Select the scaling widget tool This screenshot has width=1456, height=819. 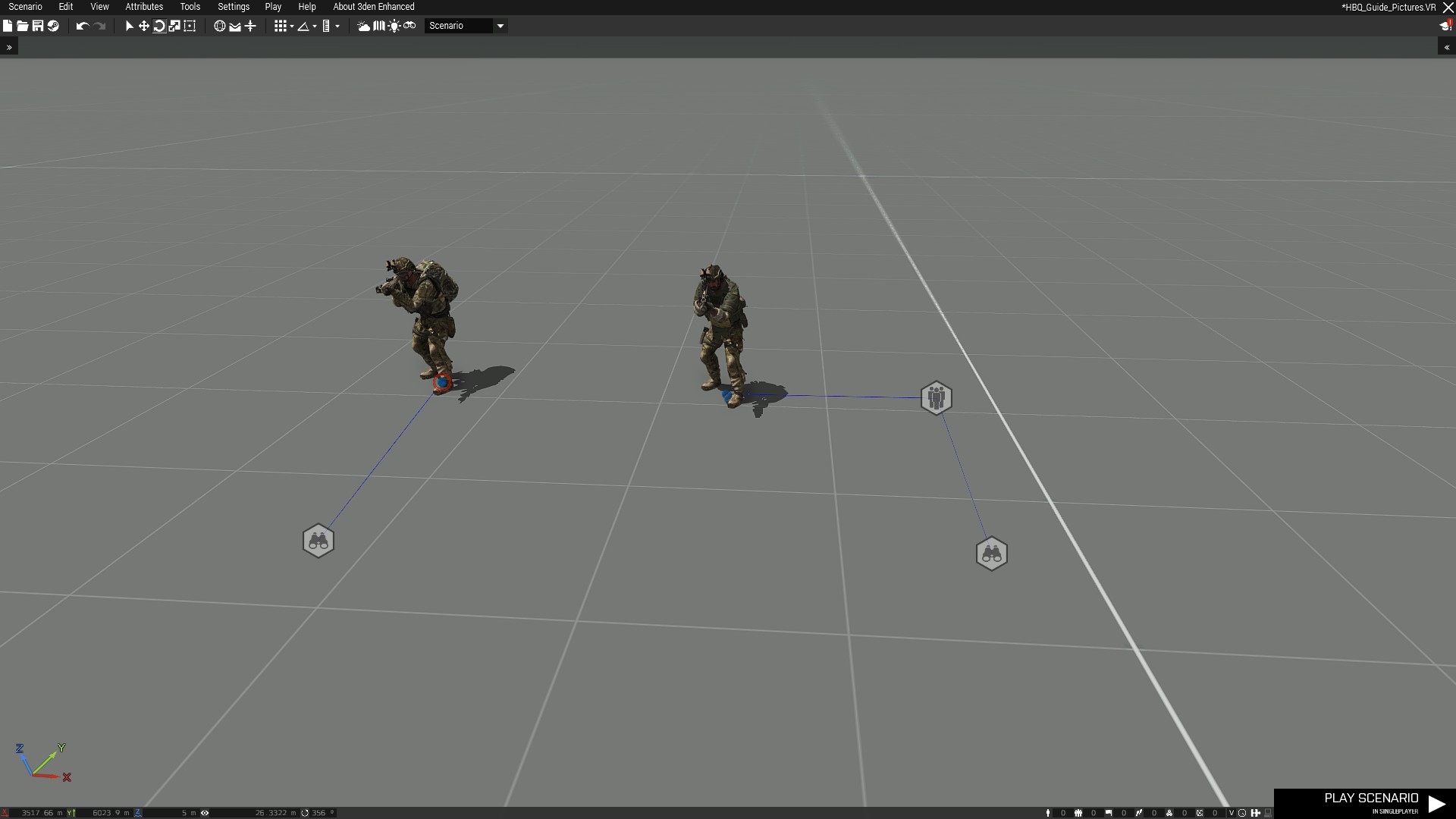coord(174,26)
